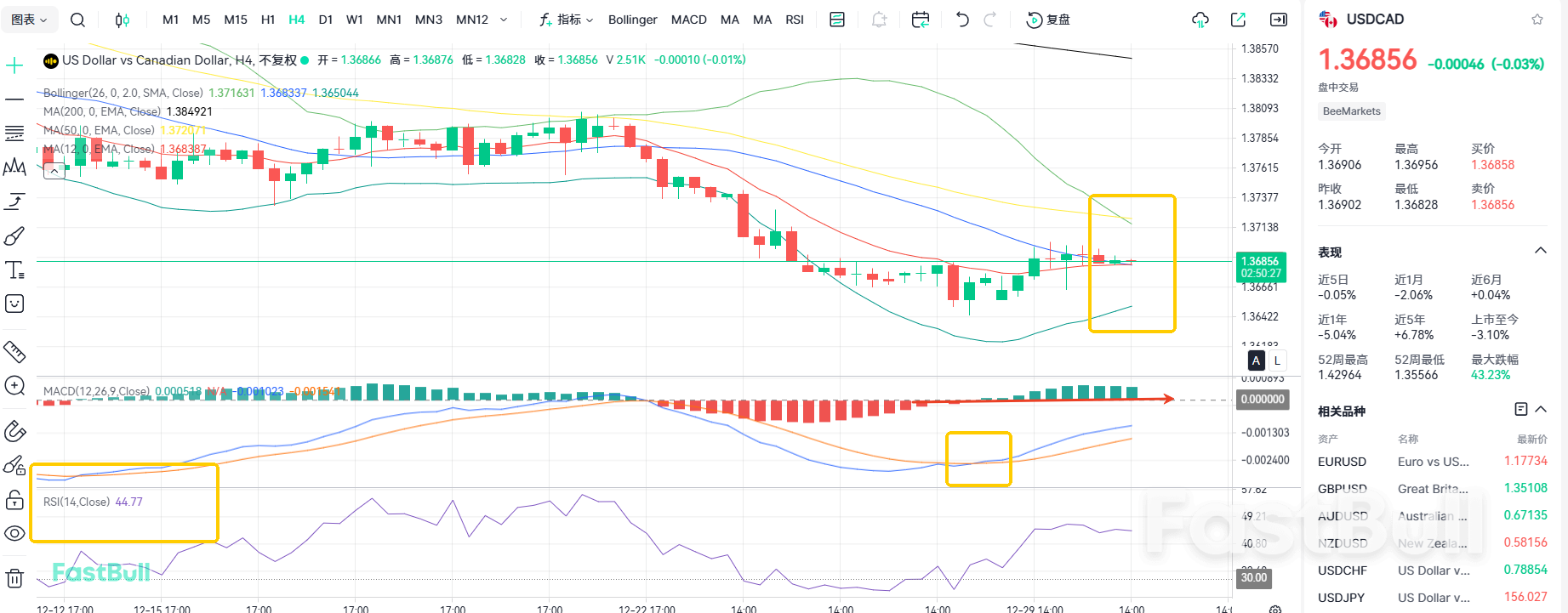Open the 图表 chart dropdown
The width and height of the screenshot is (1568, 613).
[x=30, y=20]
